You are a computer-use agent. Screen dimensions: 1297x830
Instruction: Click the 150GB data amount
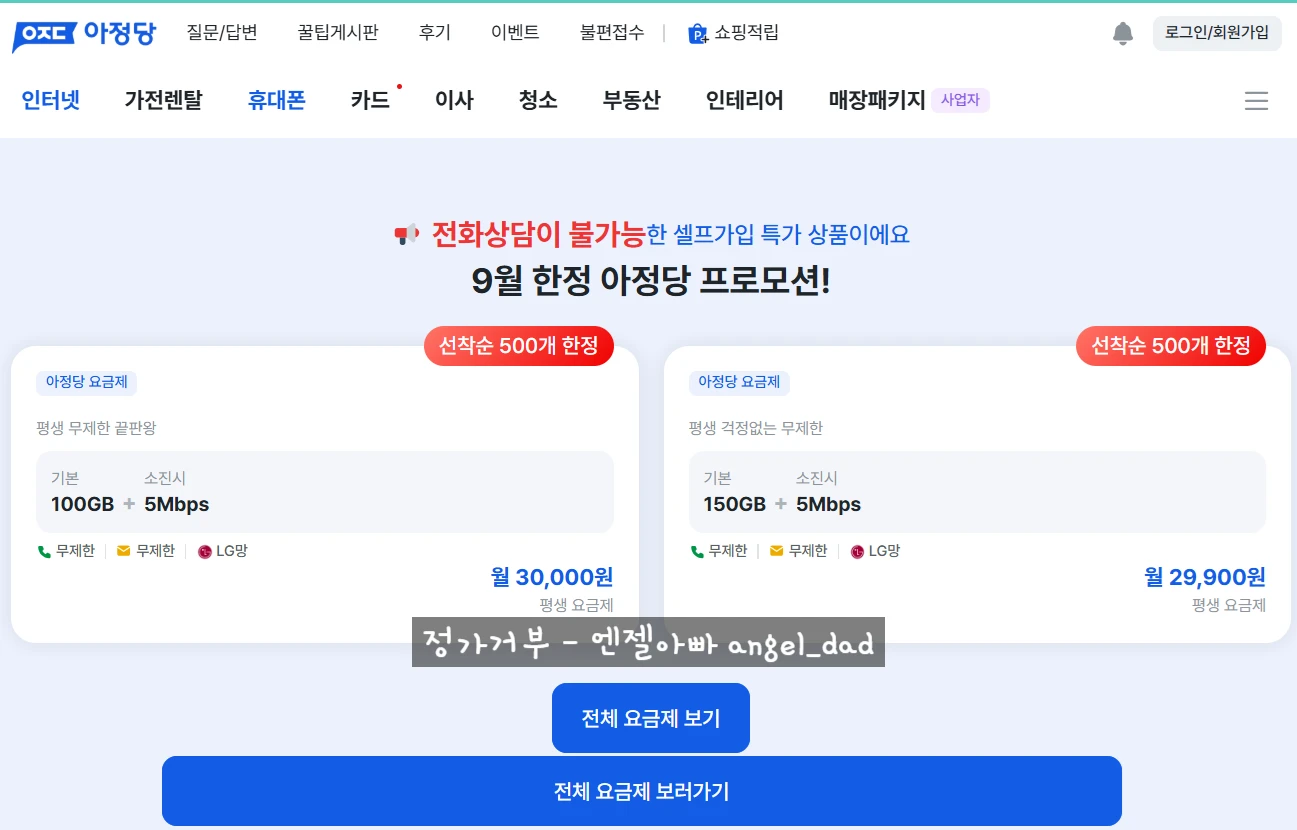point(735,504)
